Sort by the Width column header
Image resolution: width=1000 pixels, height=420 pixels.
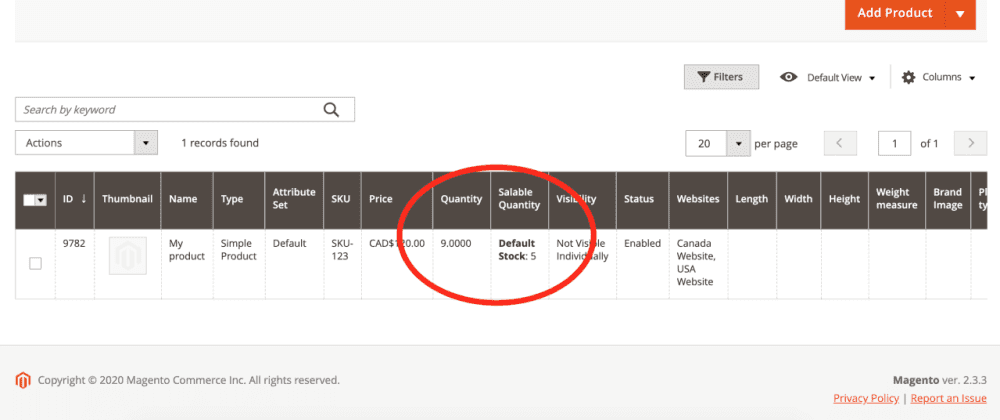tap(798, 199)
